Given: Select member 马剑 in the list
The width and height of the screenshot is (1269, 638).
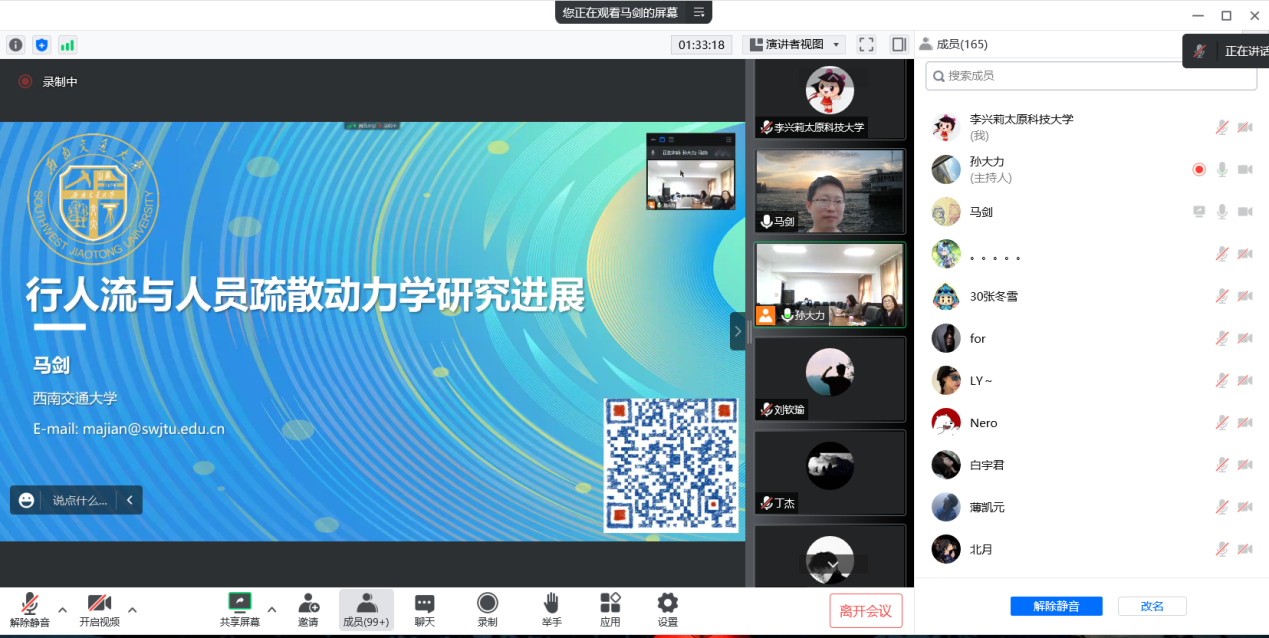Looking at the screenshot, I should click(x=1091, y=211).
